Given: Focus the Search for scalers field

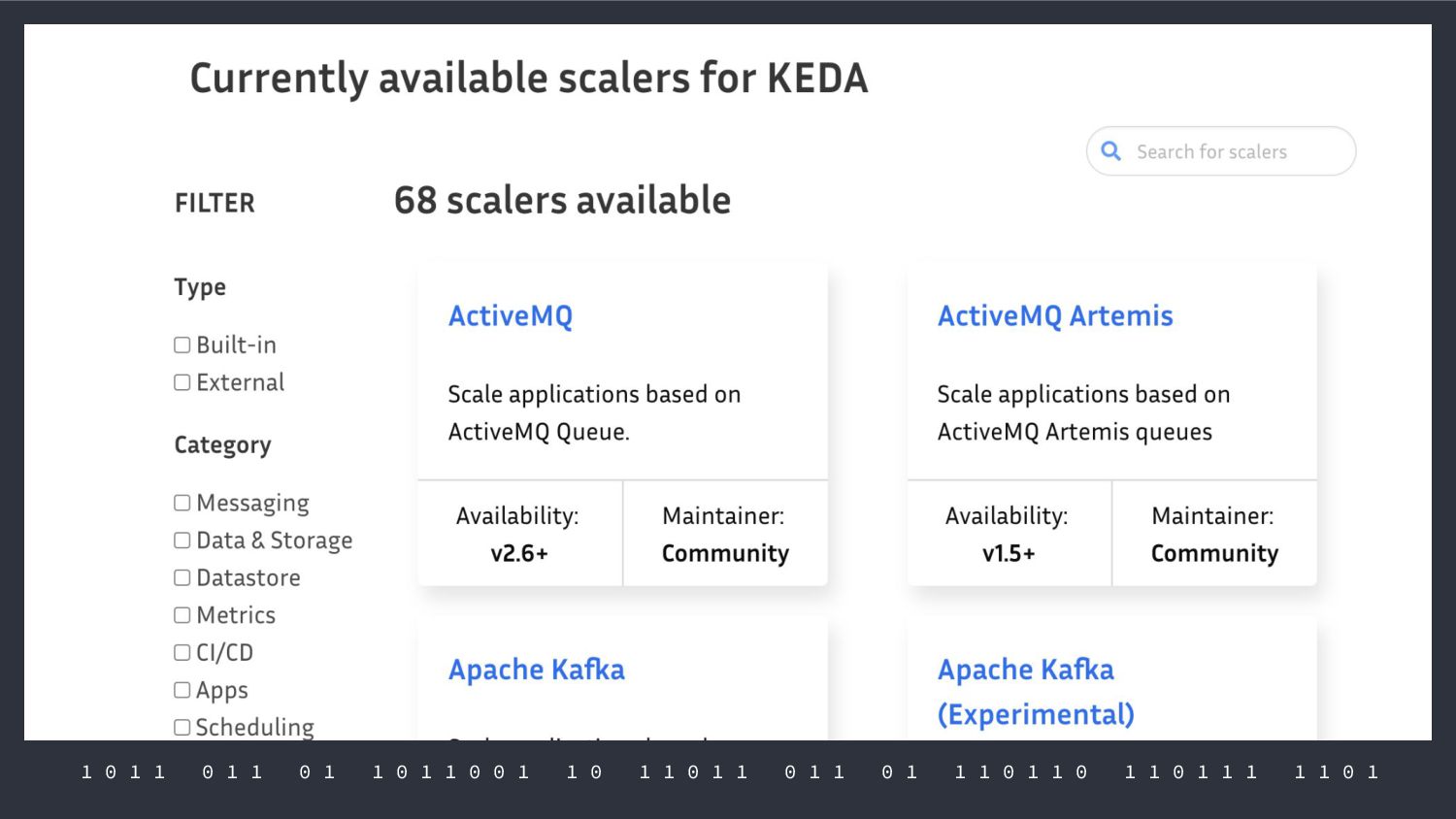Looking at the screenshot, I should [1221, 151].
